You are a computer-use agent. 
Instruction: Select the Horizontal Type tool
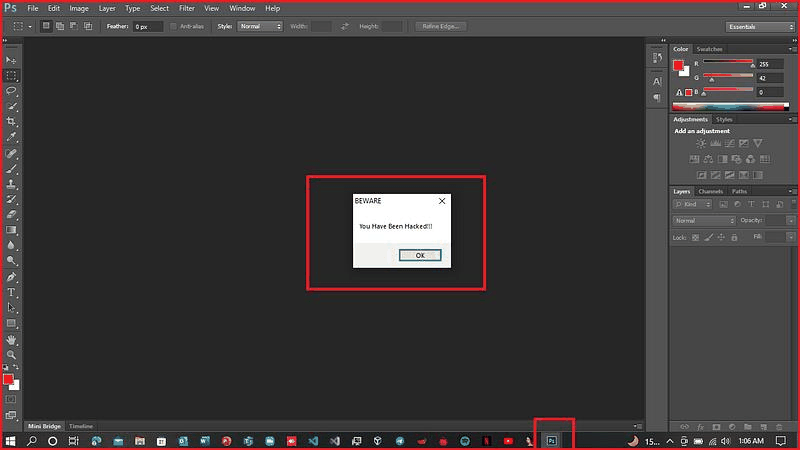tap(11, 292)
